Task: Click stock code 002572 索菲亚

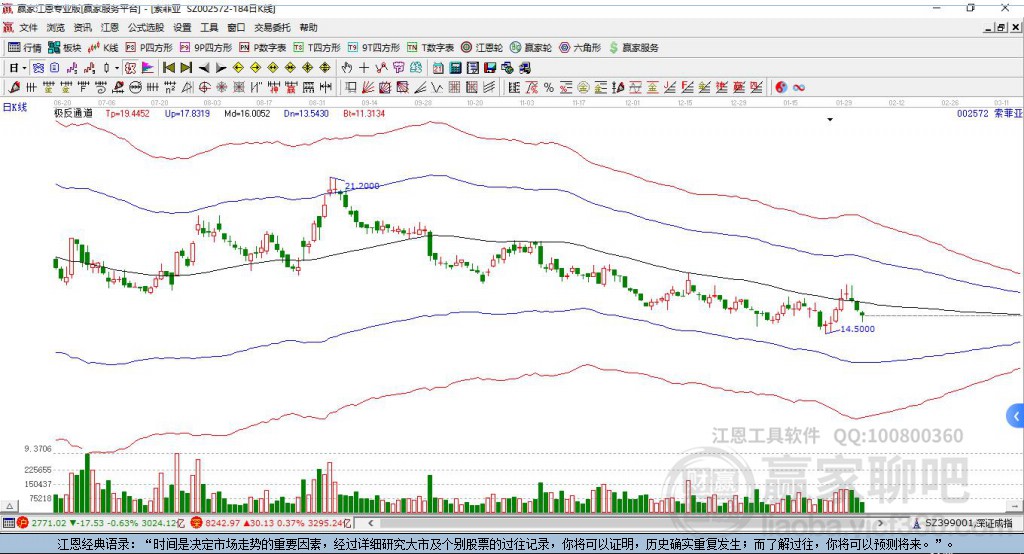Action: coord(989,114)
